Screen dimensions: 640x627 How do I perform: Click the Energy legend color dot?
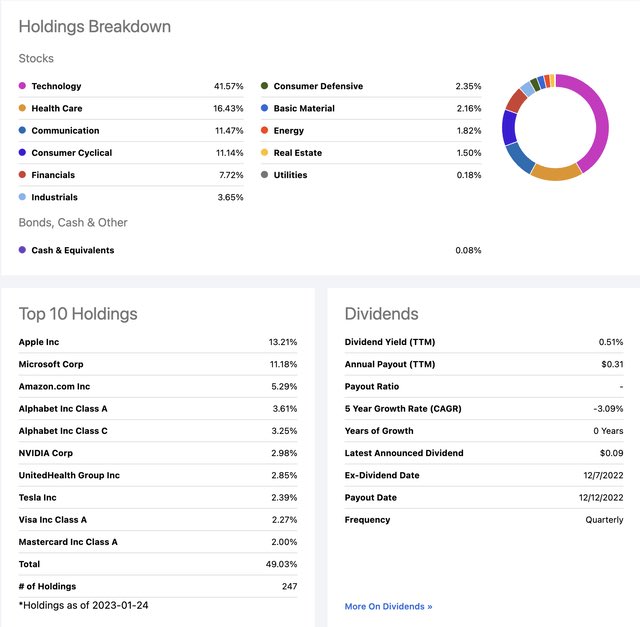click(x=264, y=130)
